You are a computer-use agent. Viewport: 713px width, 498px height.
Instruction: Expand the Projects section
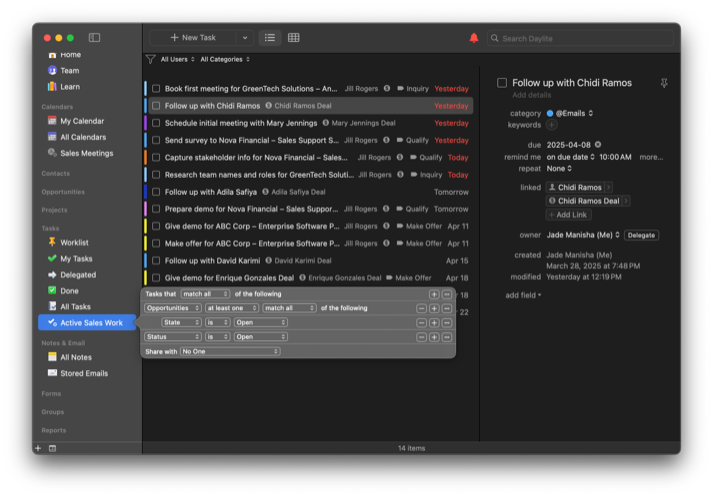tap(54, 210)
